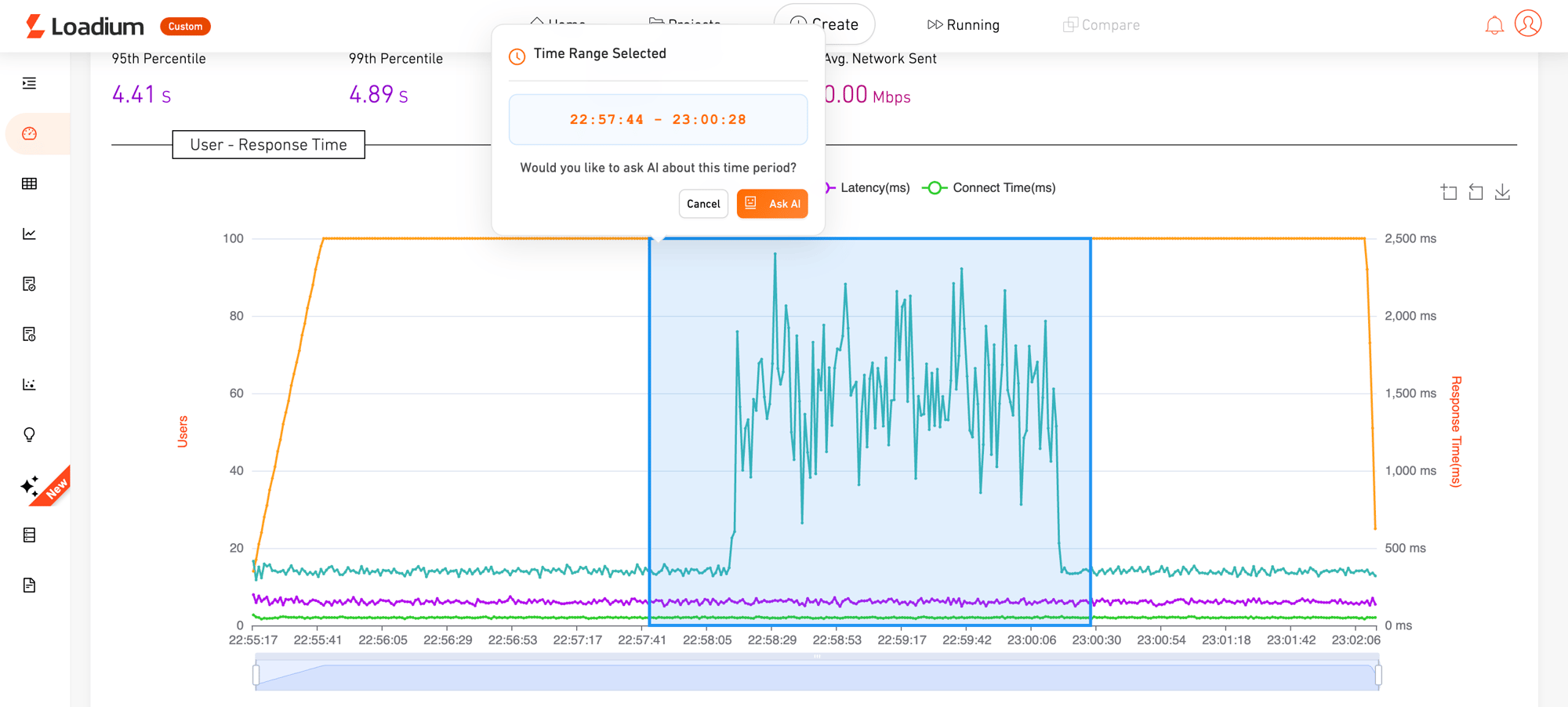The image size is (1568, 707).
Task: Save chart as image via download icon
Action: tap(1502, 192)
